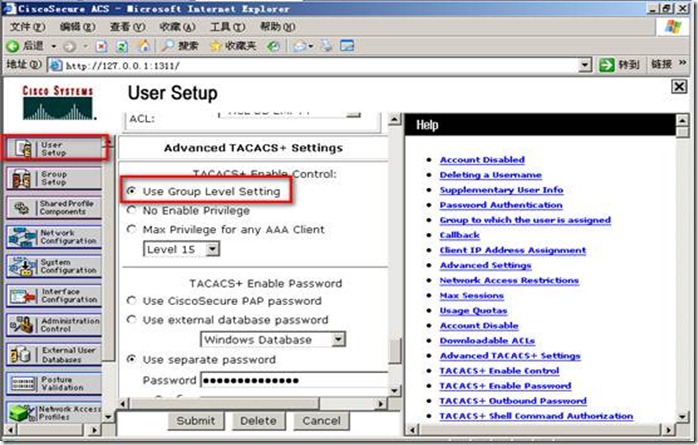Open the TACACS+ Enable Control help link

tap(499, 371)
